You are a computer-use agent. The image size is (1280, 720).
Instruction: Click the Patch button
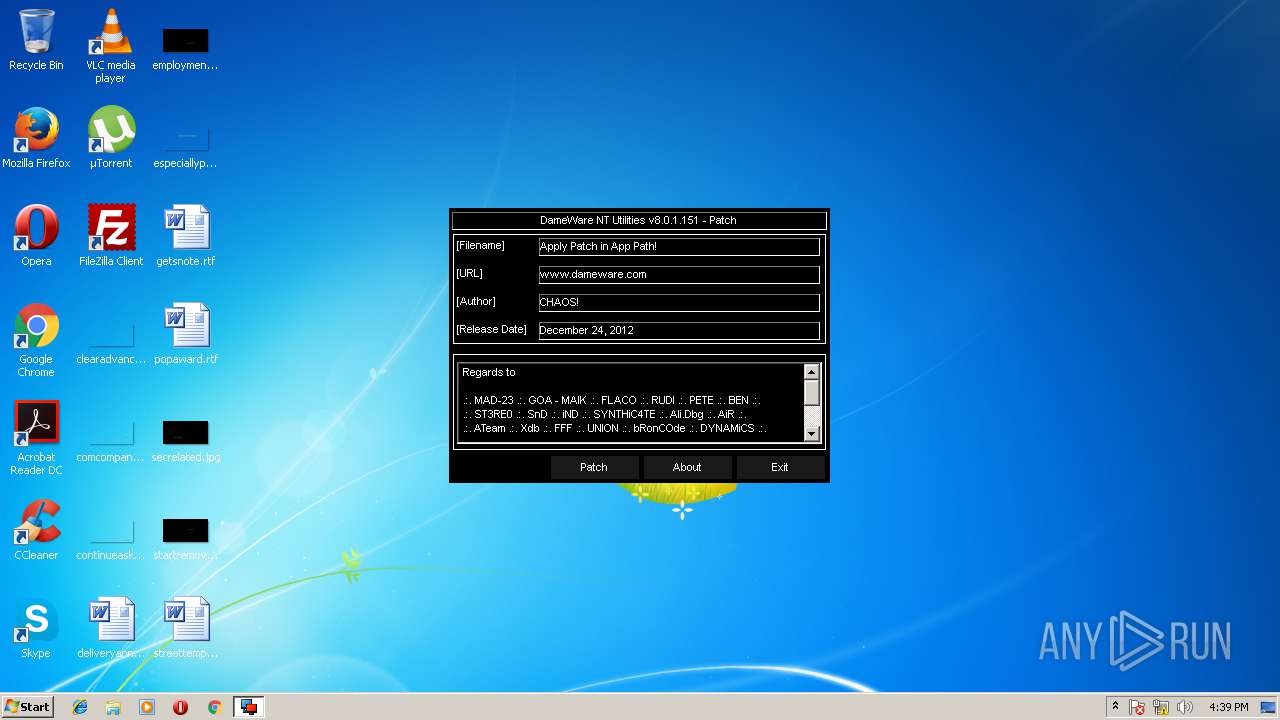[x=594, y=467]
